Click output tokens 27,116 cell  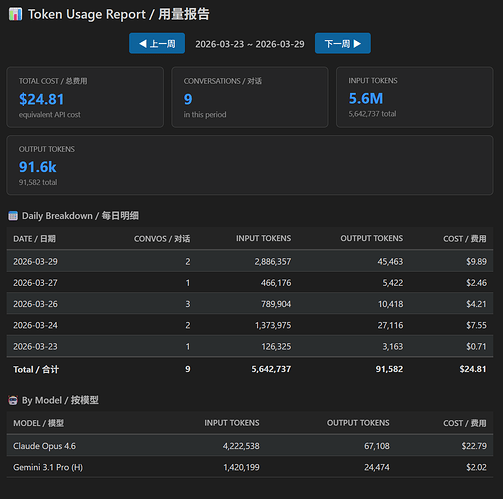(x=390, y=325)
